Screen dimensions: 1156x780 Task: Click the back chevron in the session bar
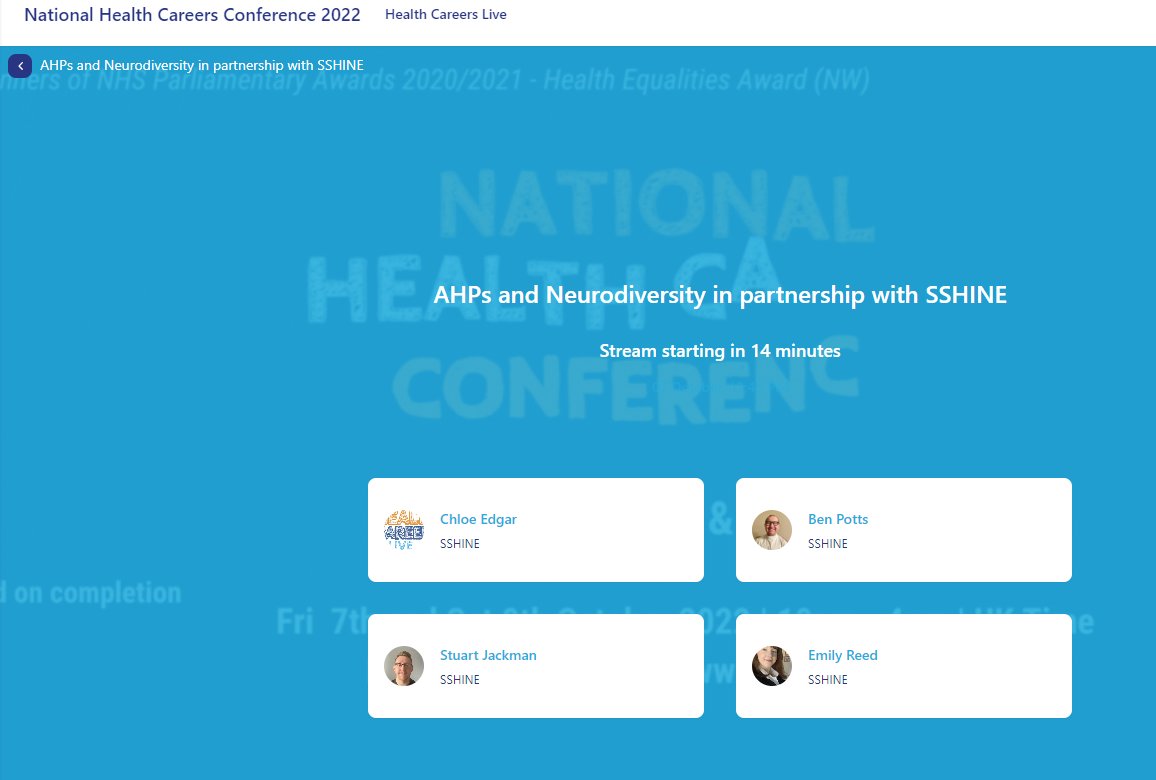pos(20,65)
